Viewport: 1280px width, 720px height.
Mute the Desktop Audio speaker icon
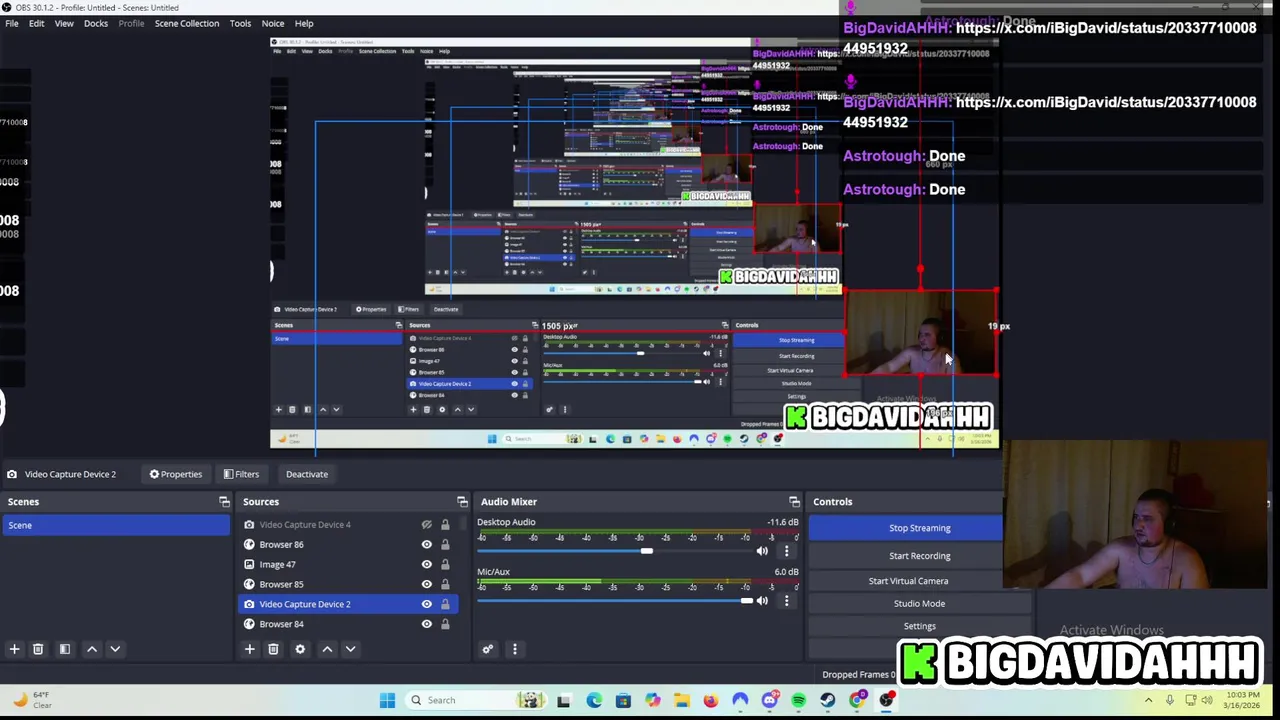pos(762,551)
